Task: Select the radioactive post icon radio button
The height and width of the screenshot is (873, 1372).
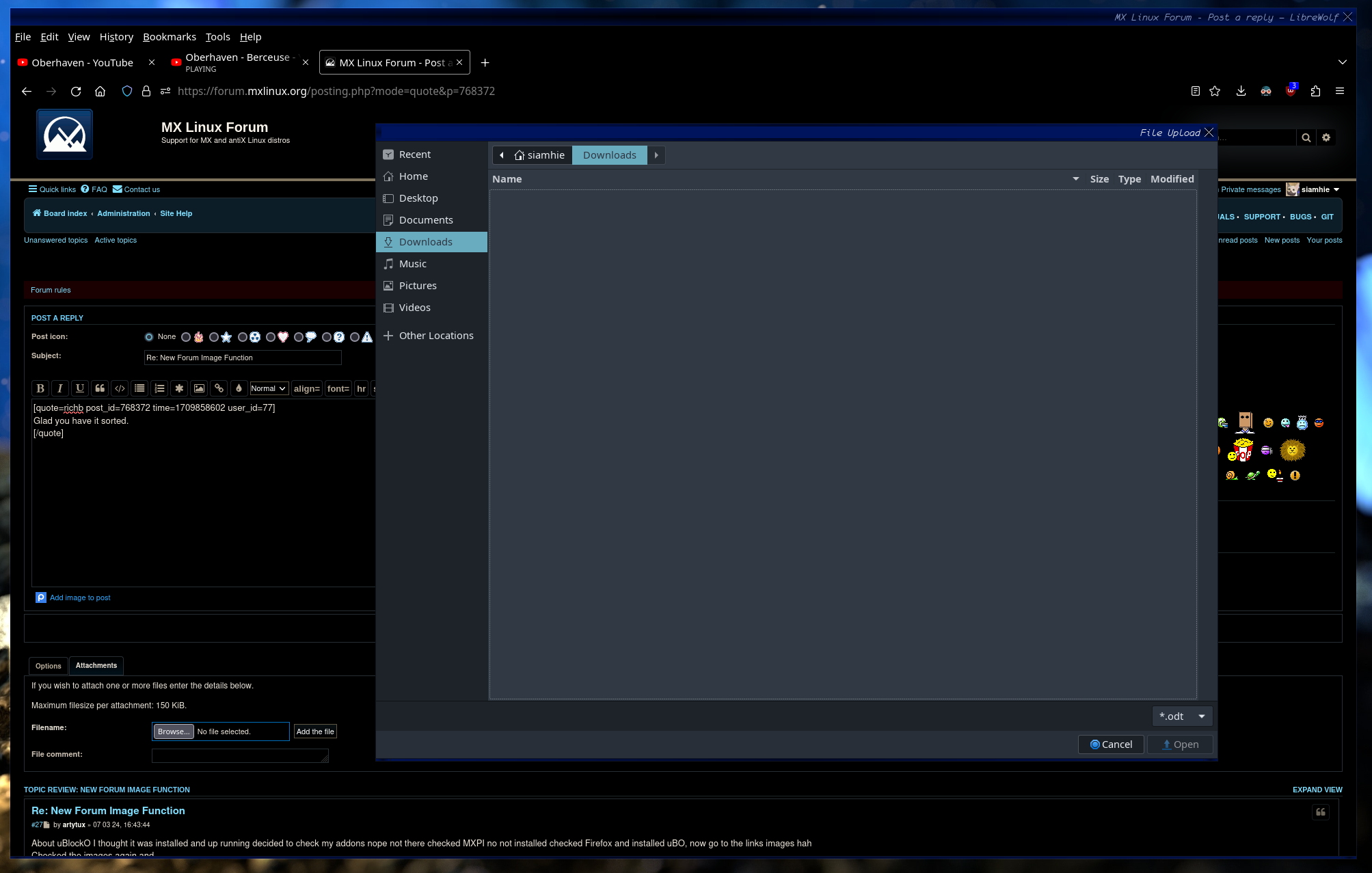Action: 243,337
